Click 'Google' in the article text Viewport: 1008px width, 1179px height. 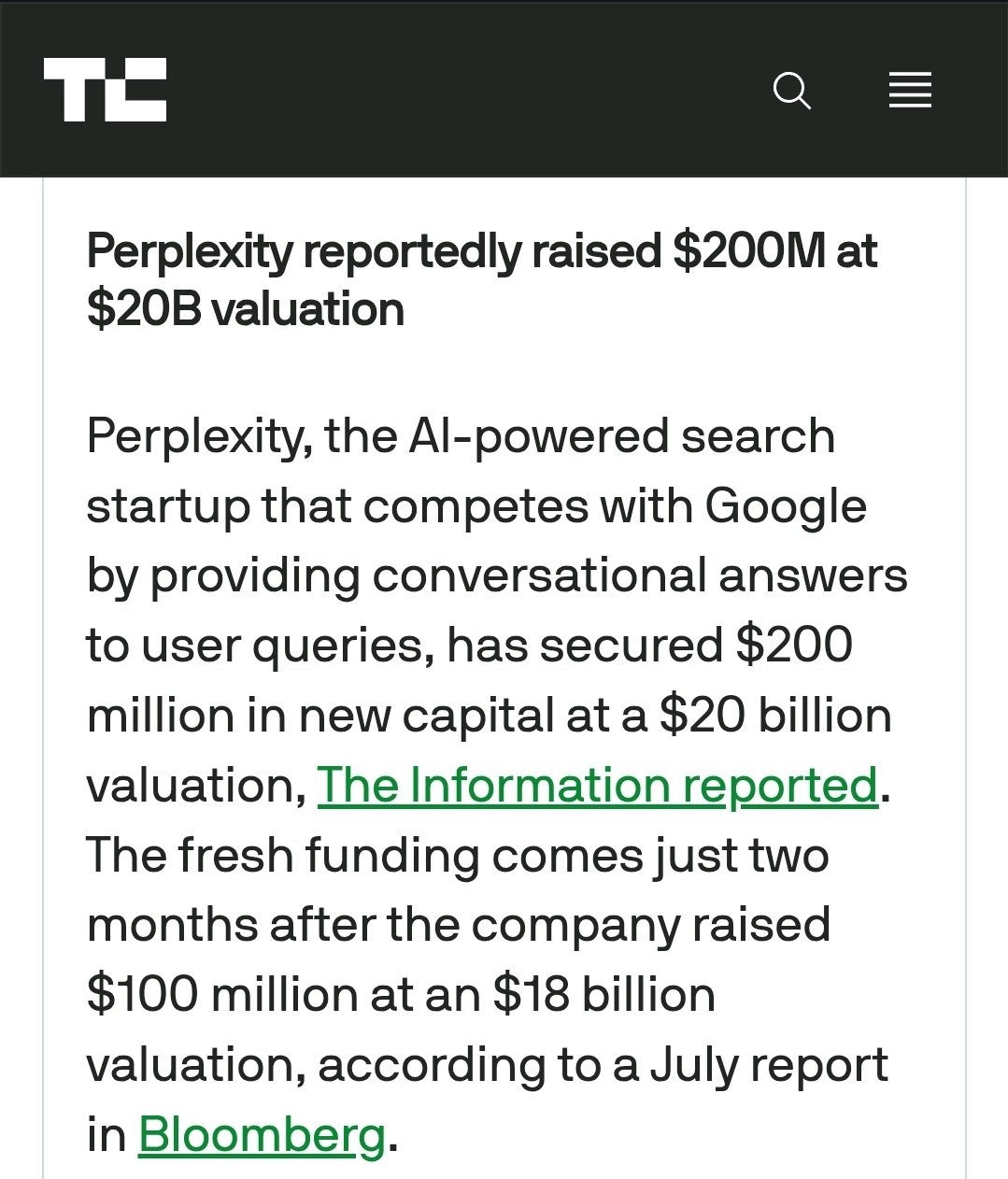point(785,506)
